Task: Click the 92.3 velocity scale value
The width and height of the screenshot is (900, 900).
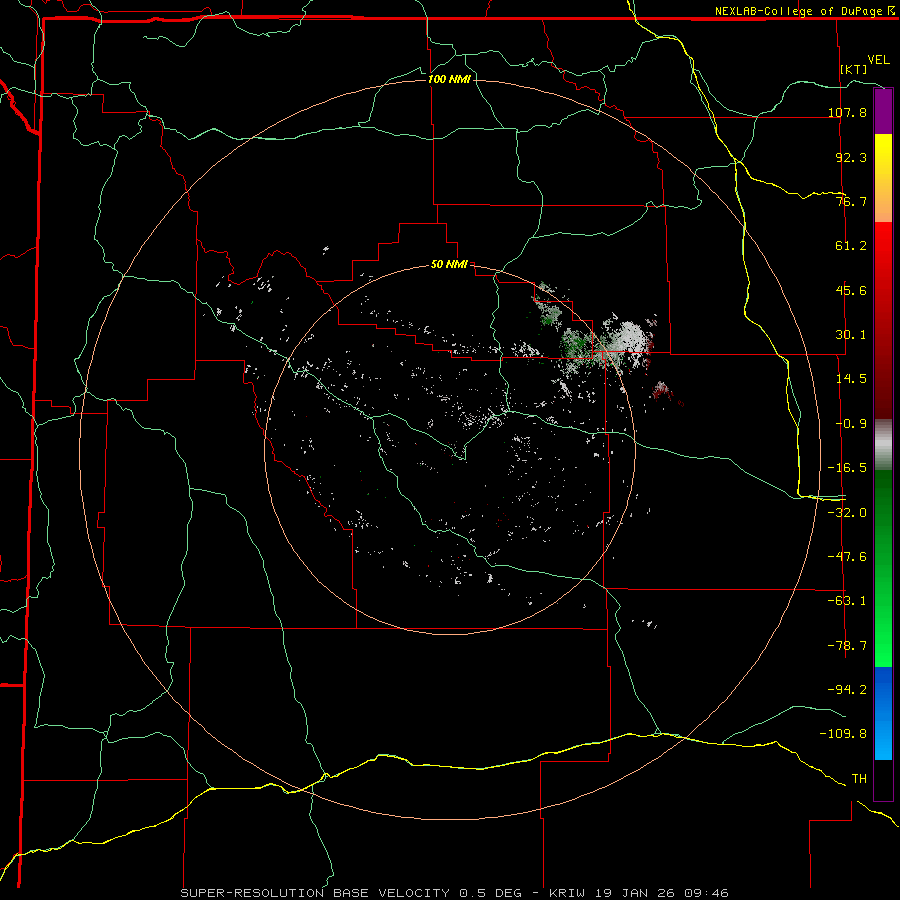Action: click(x=851, y=157)
